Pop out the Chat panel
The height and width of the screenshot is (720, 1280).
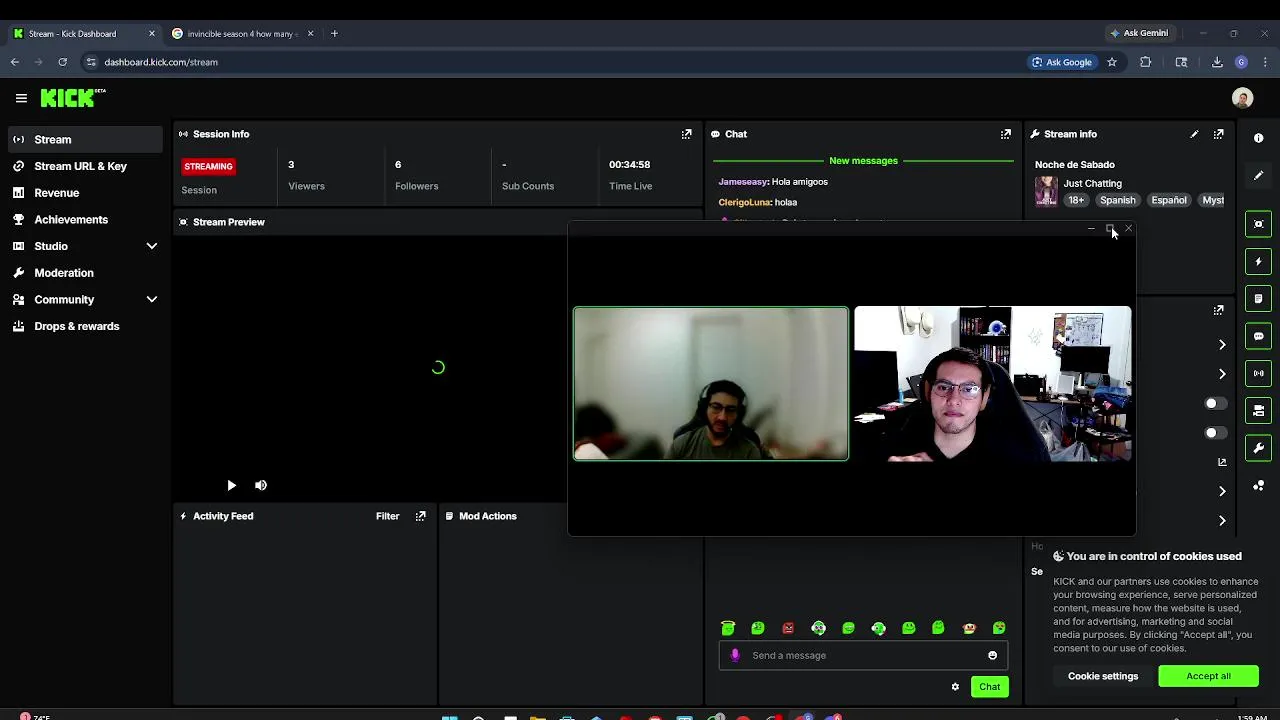point(1006,134)
